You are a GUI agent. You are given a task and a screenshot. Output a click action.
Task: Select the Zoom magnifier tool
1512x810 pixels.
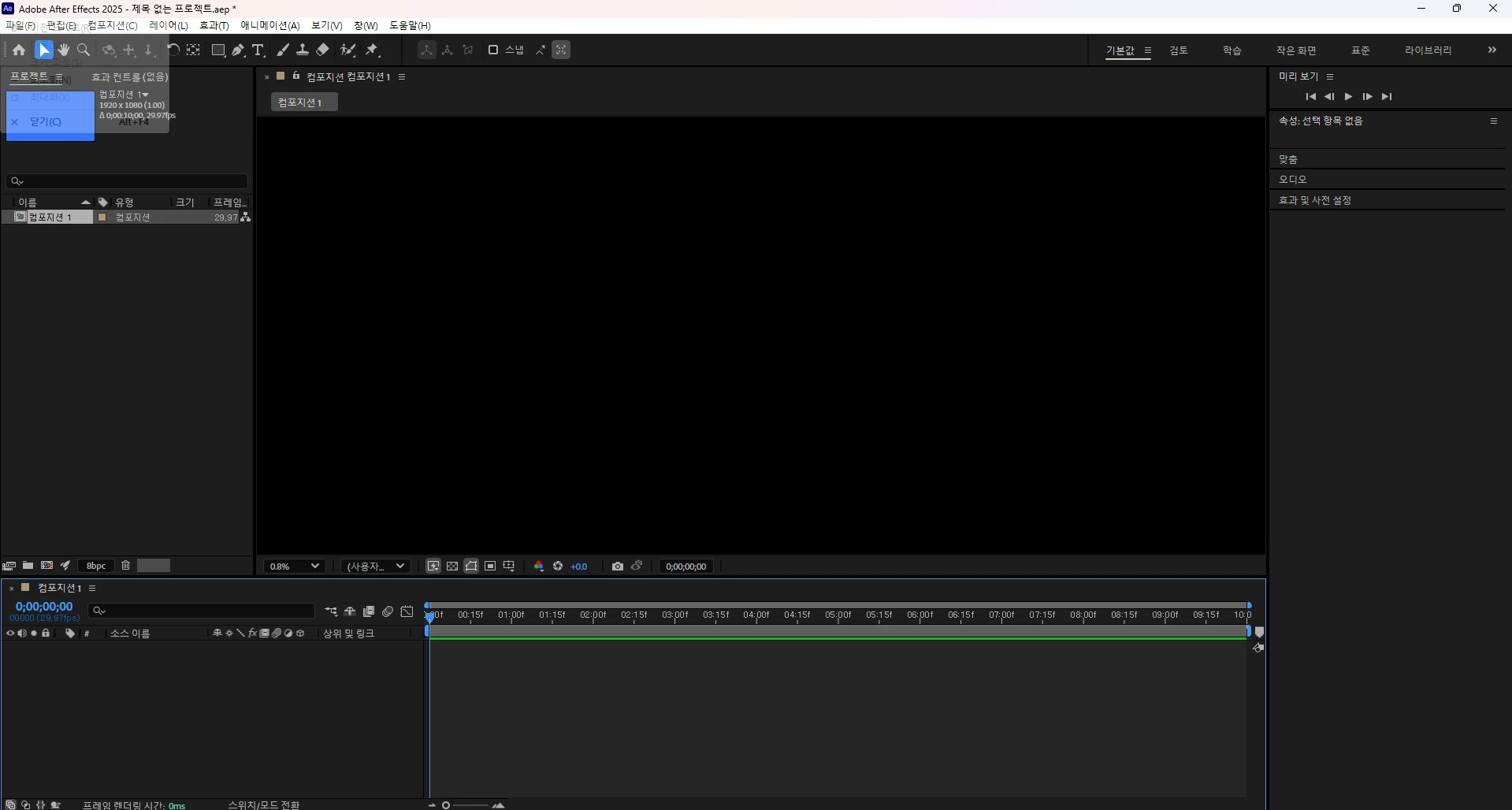[84, 50]
